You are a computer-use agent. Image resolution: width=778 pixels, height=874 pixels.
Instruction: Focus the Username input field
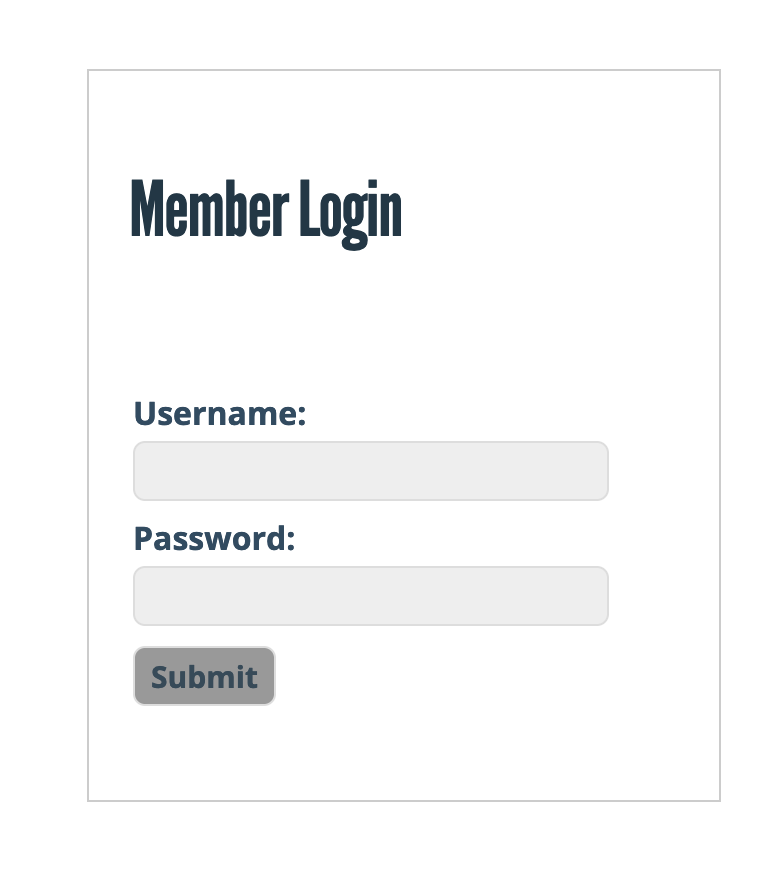[x=370, y=471]
